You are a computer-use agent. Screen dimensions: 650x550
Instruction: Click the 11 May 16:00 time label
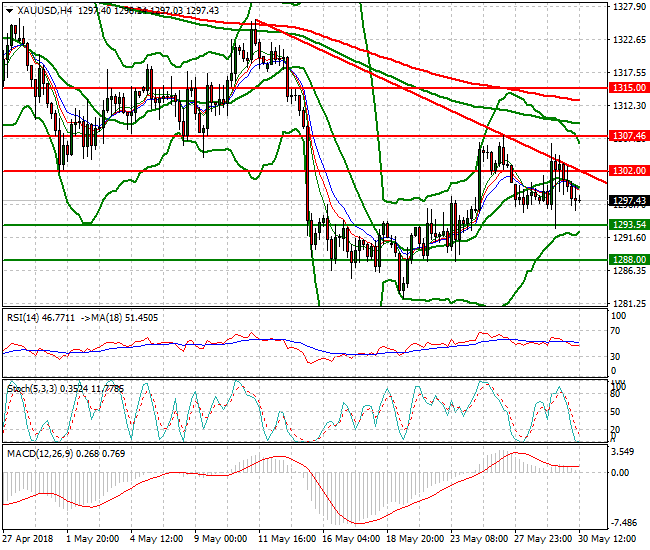(287, 539)
